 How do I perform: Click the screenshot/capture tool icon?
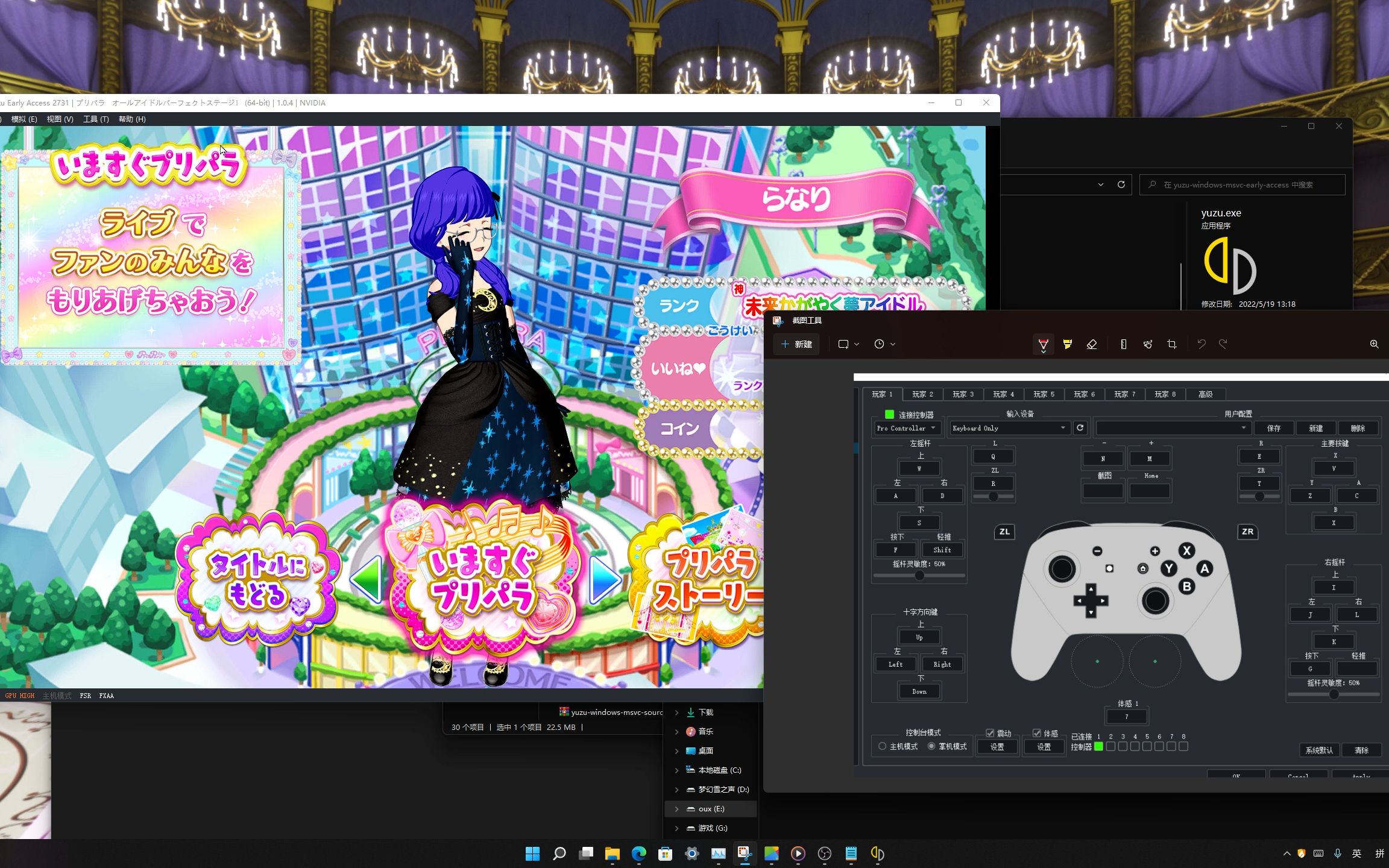tap(745, 854)
